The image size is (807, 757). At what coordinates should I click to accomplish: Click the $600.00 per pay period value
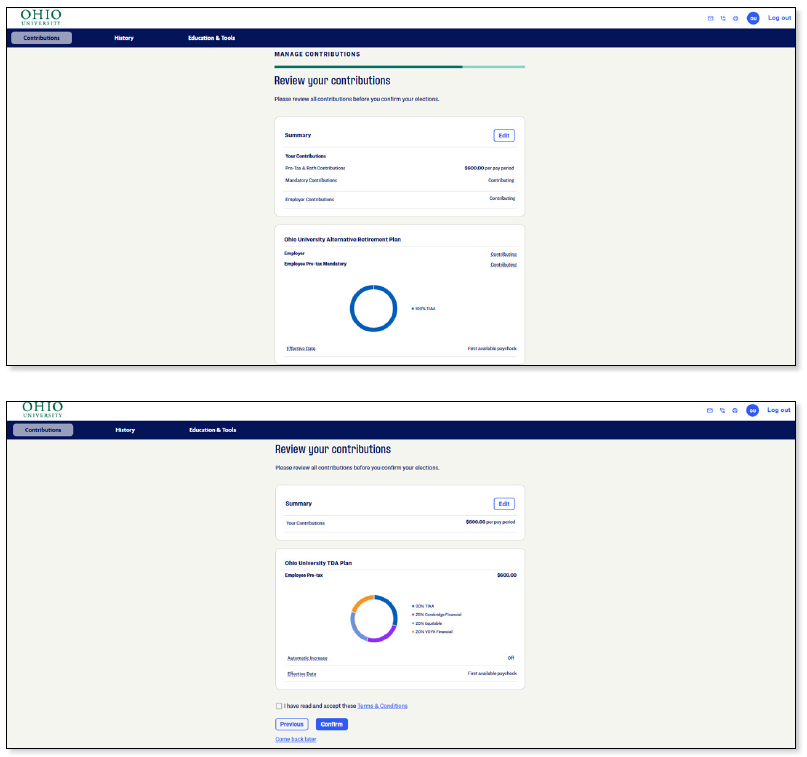489,168
